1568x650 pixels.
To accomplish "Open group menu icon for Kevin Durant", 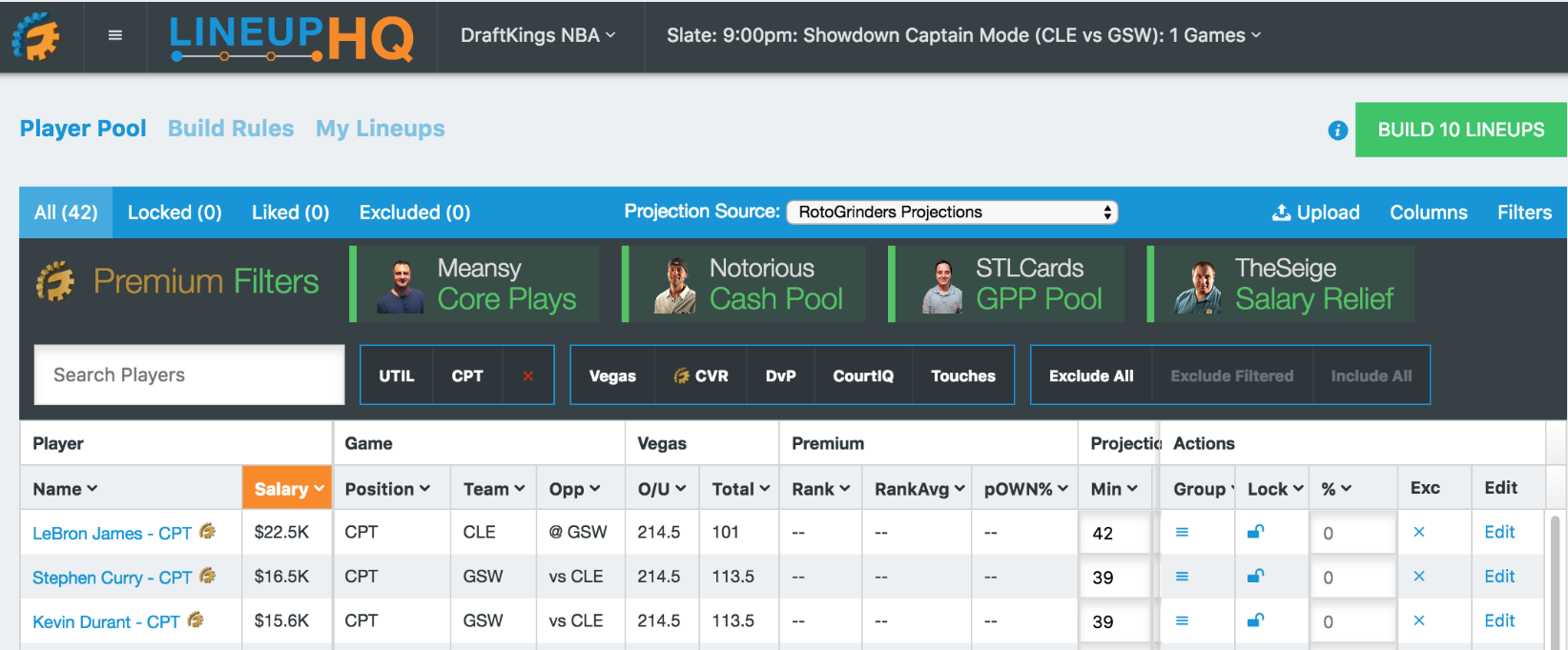I will click(x=1182, y=620).
